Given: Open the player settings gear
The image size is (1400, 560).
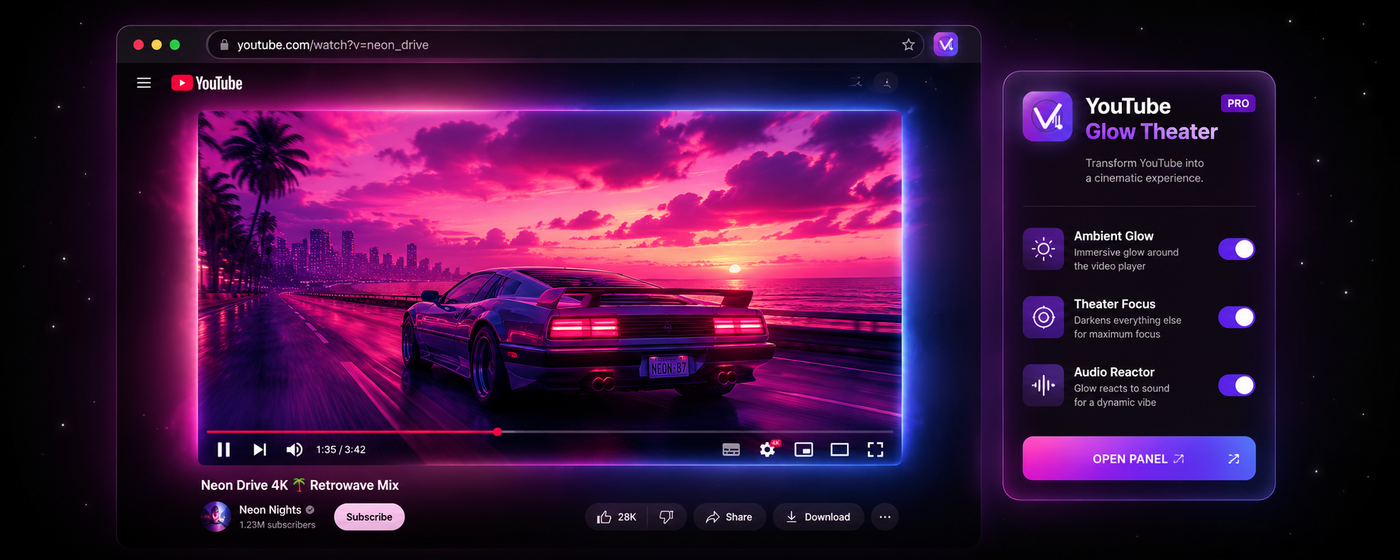Looking at the screenshot, I should coord(768,449).
